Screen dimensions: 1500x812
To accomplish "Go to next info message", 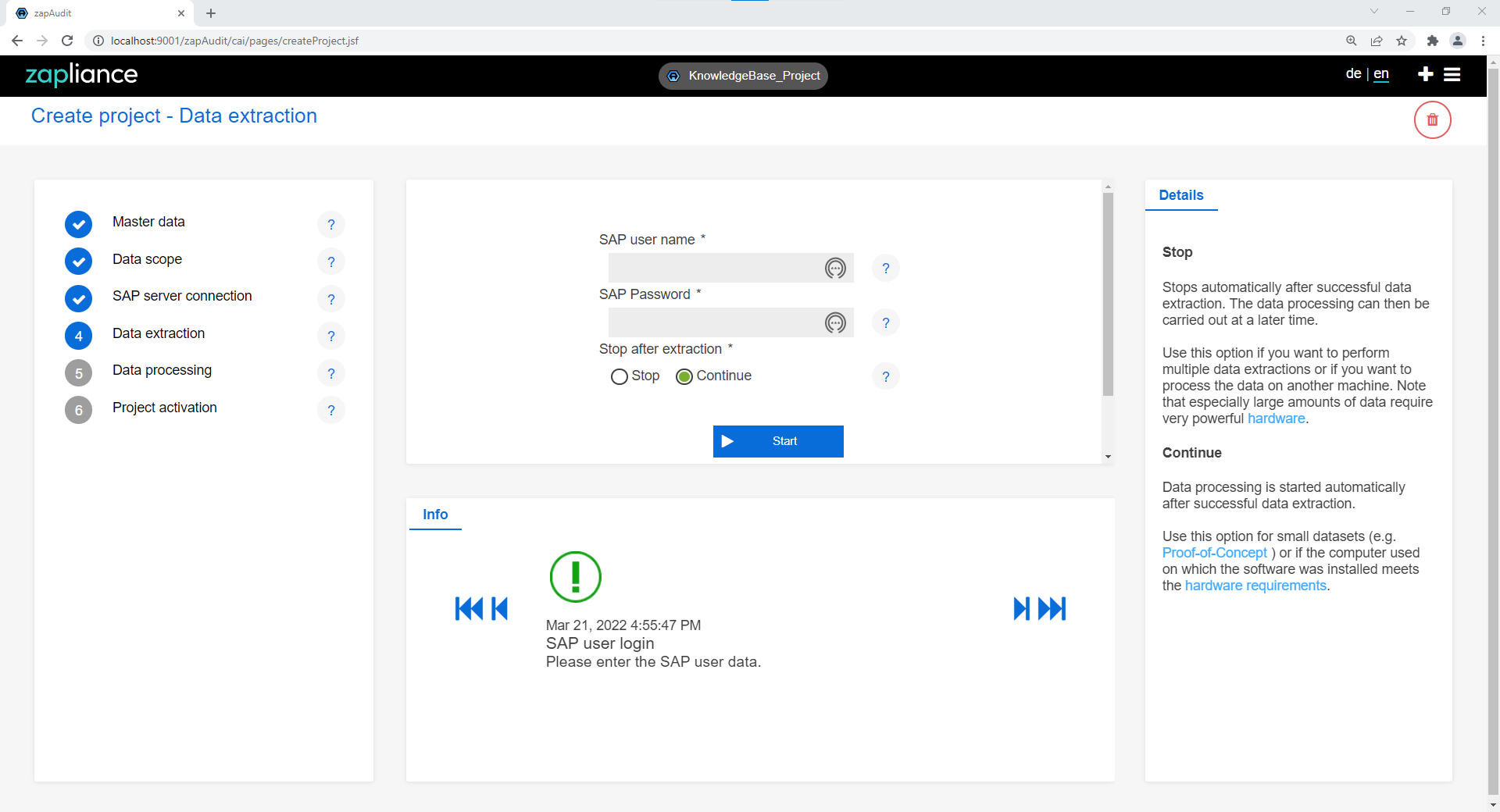I will tap(1021, 609).
